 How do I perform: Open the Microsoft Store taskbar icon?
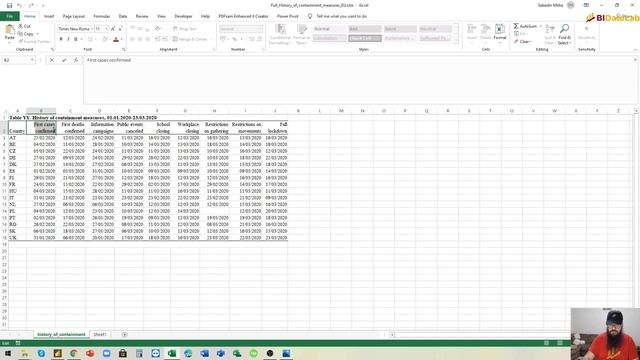pyautogui.click(x=123, y=353)
